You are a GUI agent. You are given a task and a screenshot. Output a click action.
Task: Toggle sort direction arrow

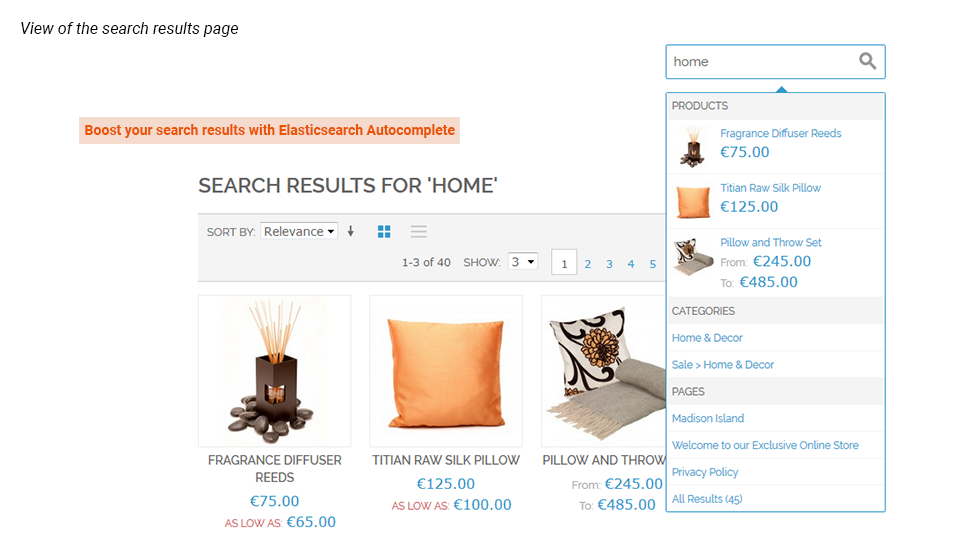point(351,231)
